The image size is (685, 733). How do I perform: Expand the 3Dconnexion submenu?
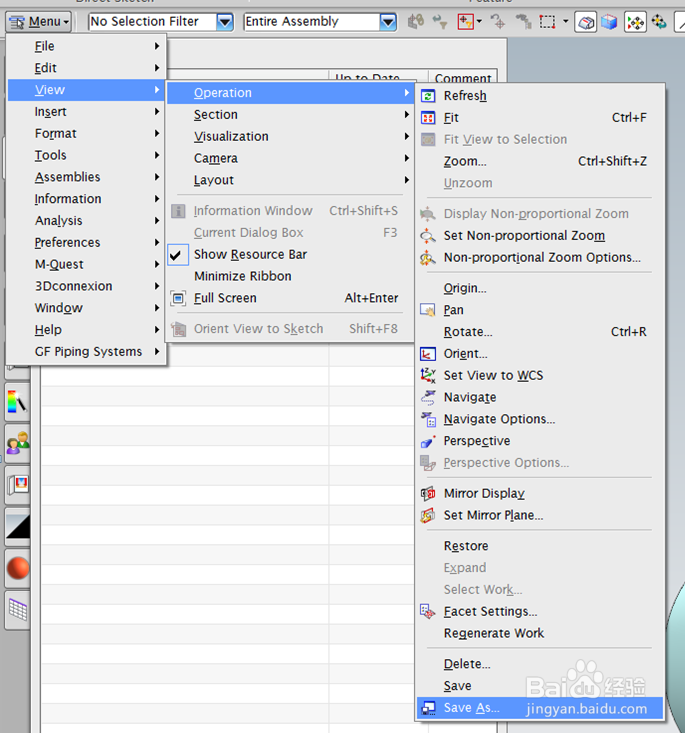point(87,286)
